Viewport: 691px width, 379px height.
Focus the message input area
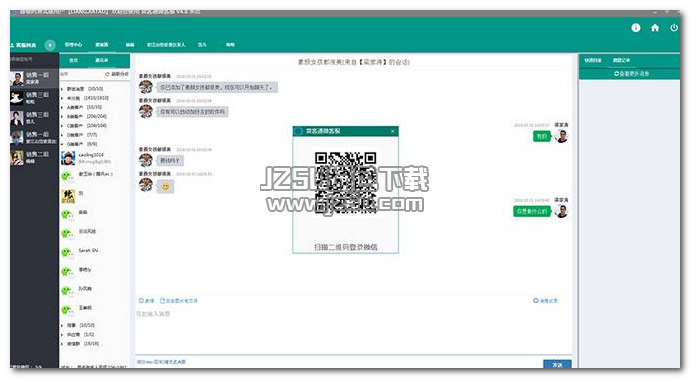(353, 331)
